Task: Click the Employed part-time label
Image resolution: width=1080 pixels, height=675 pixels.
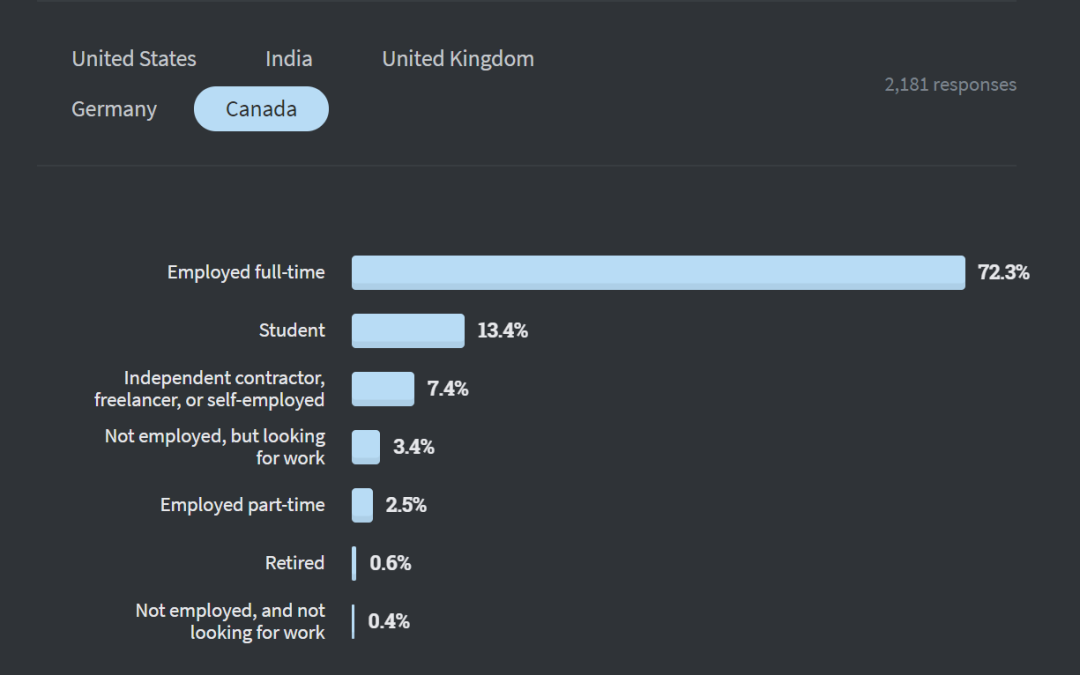Action: pos(243,505)
